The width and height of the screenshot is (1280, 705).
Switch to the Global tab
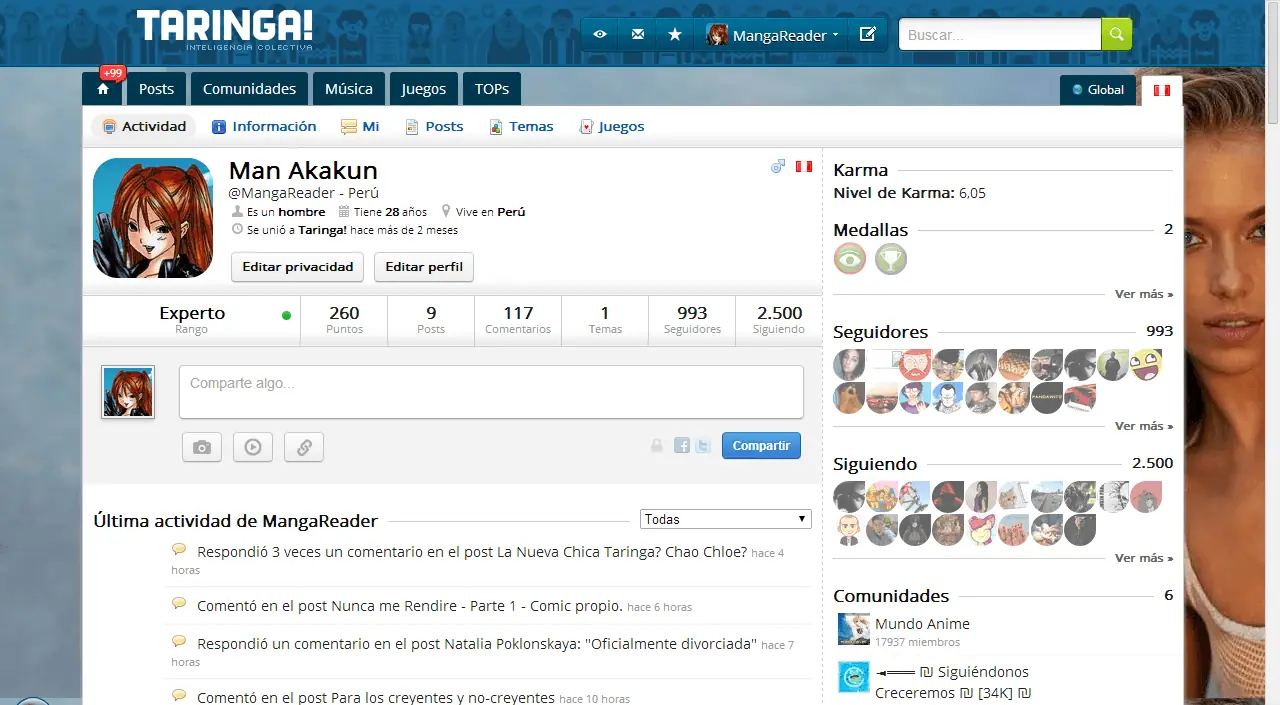[x=1098, y=90]
